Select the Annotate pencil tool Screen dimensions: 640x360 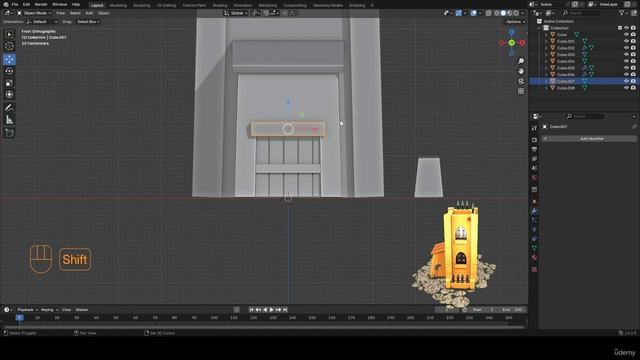(9, 108)
